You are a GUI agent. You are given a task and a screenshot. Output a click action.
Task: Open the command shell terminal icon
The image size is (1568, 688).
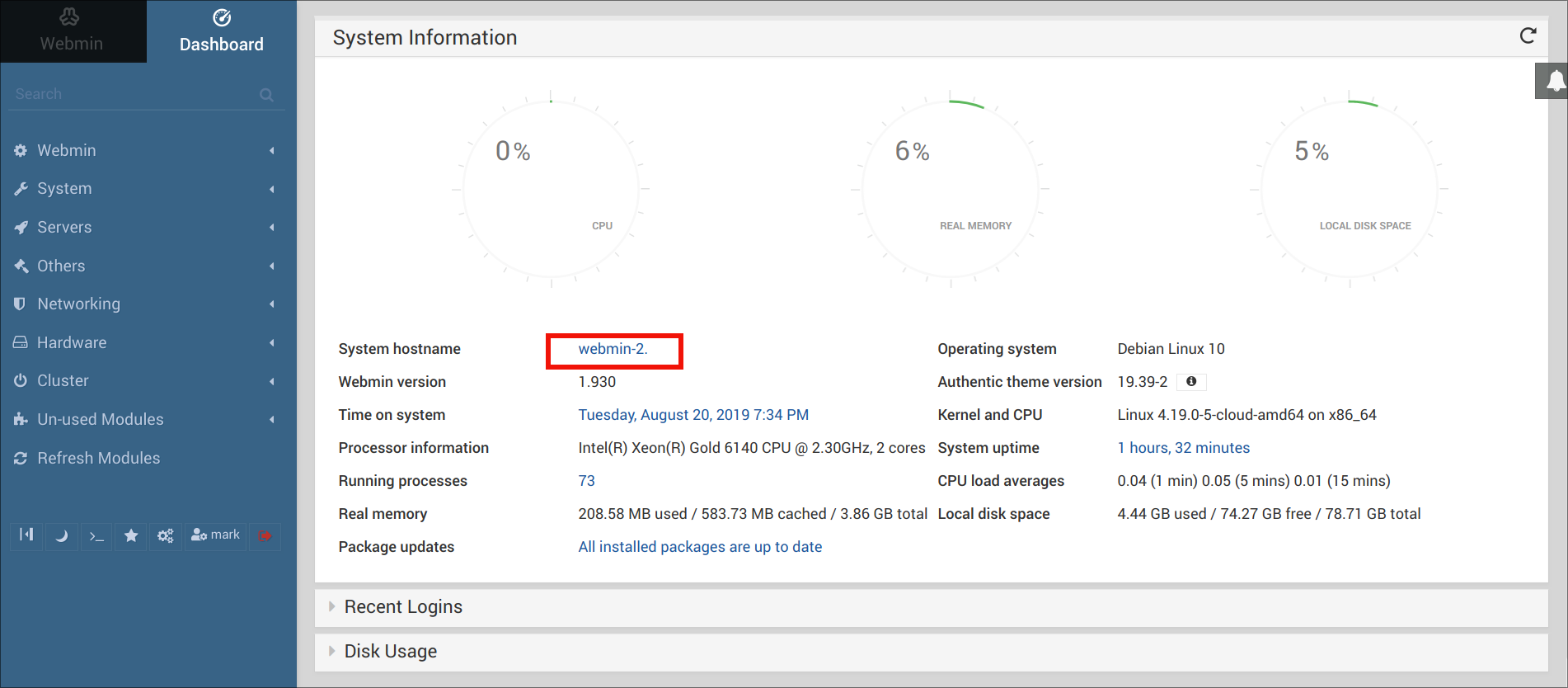96,535
